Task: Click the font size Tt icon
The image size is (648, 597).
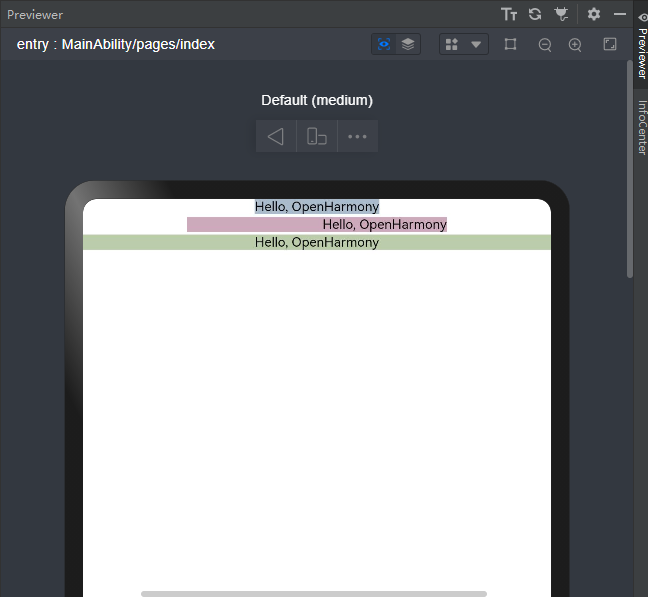Action: pyautogui.click(x=509, y=14)
